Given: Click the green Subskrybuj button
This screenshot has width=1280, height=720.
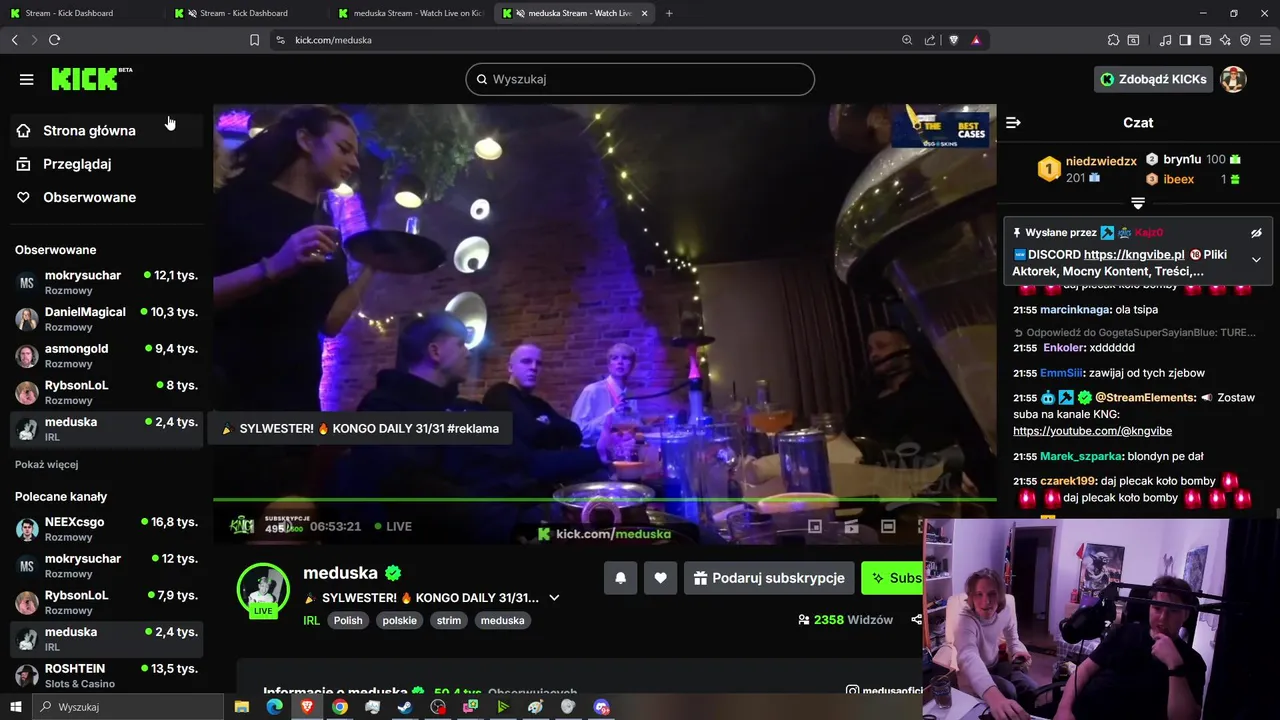Looking at the screenshot, I should 892,578.
